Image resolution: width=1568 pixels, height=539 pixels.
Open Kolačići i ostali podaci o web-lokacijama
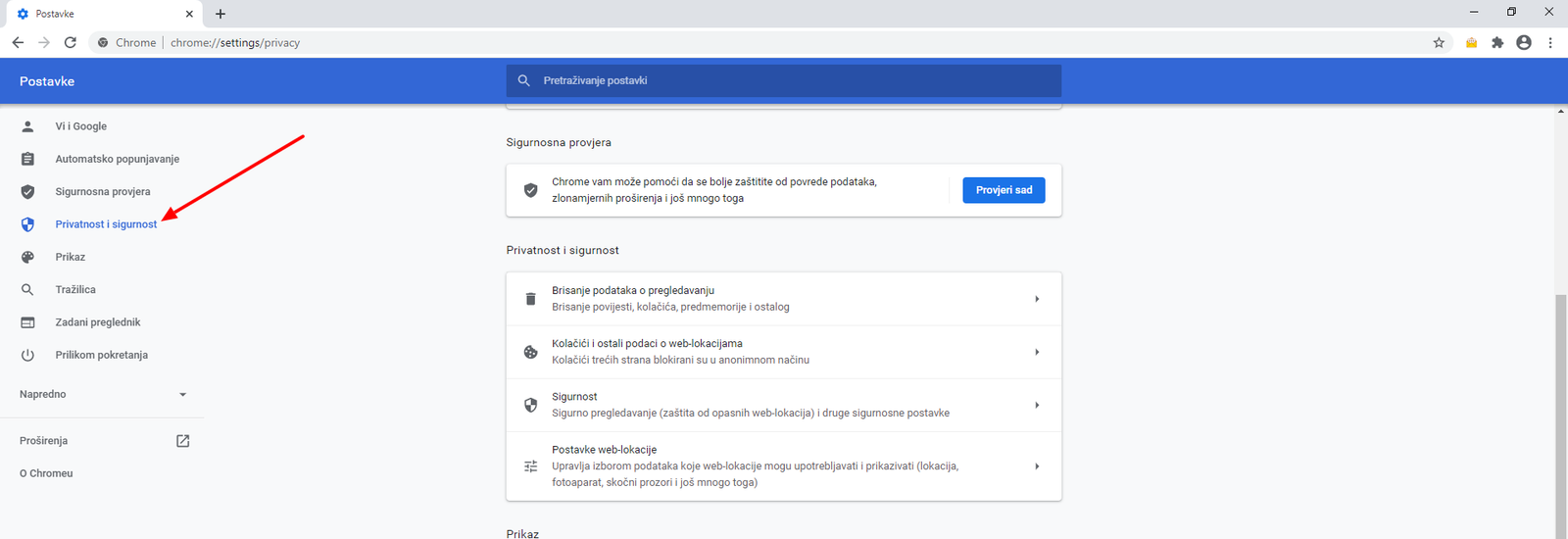coord(783,352)
